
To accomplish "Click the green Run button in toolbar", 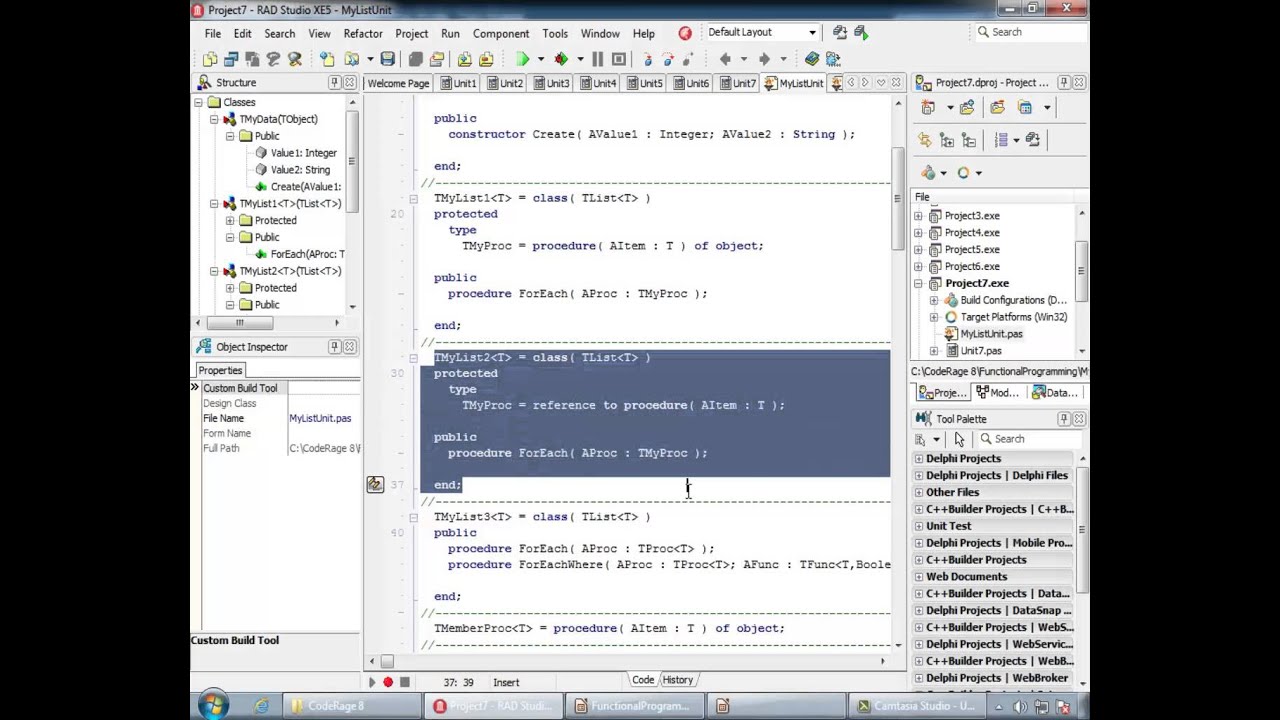I will pyautogui.click(x=522, y=59).
